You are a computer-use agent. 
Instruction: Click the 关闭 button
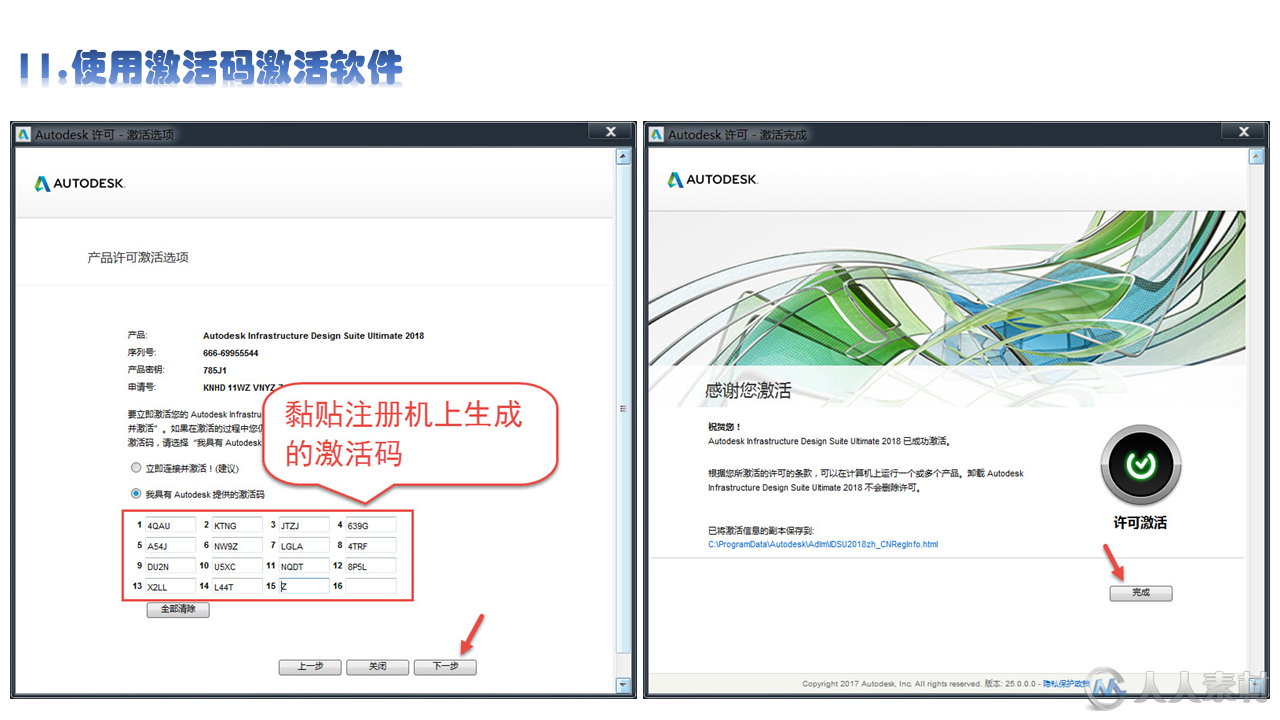coord(377,666)
